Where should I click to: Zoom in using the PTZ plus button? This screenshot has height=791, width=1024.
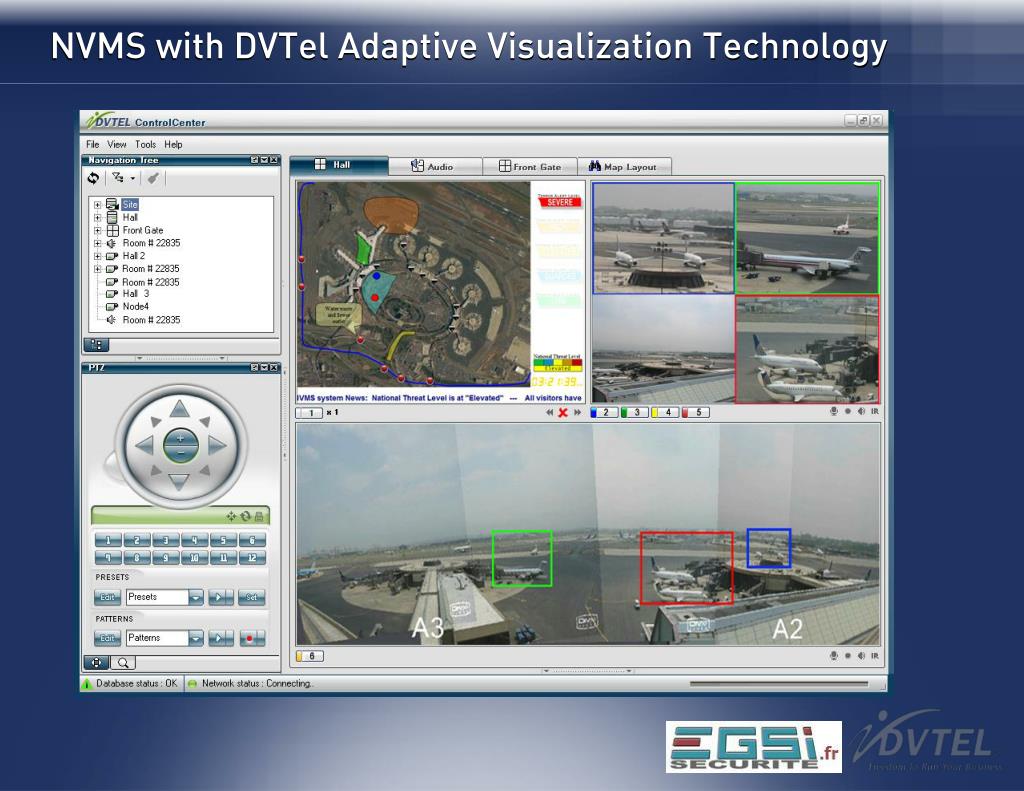click(180, 438)
